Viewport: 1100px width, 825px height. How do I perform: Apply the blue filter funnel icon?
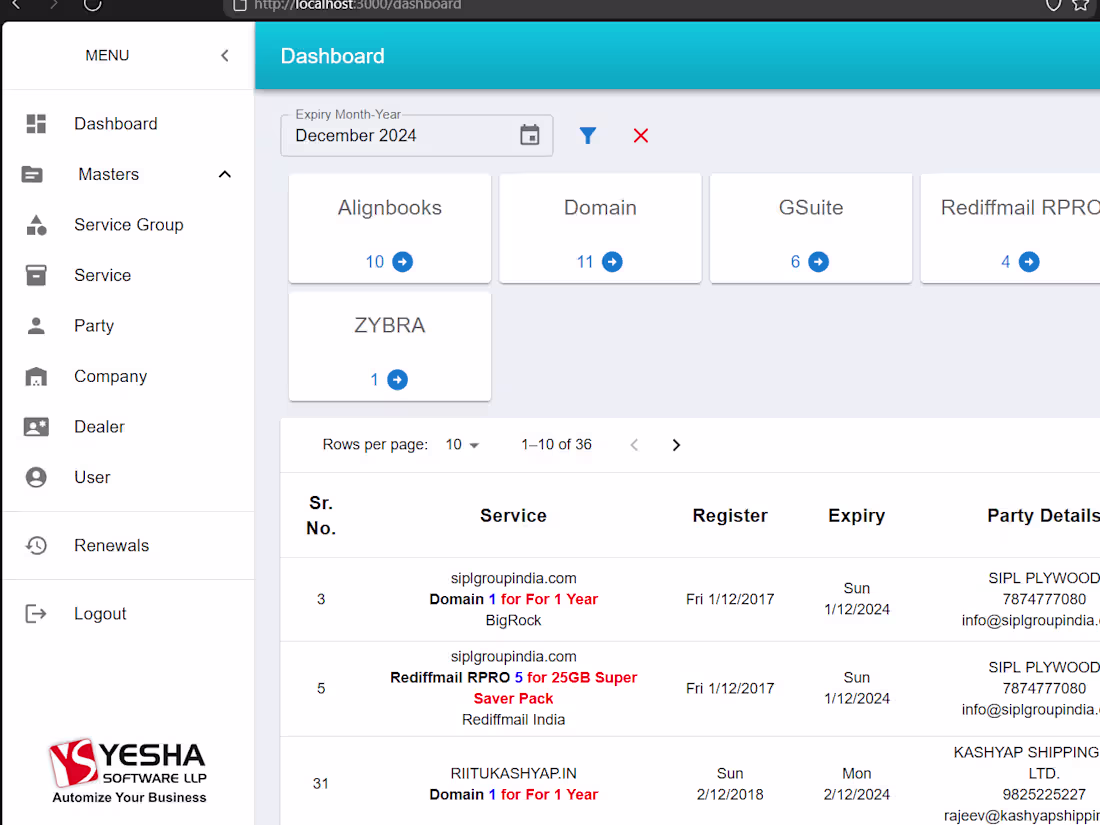[x=588, y=135]
